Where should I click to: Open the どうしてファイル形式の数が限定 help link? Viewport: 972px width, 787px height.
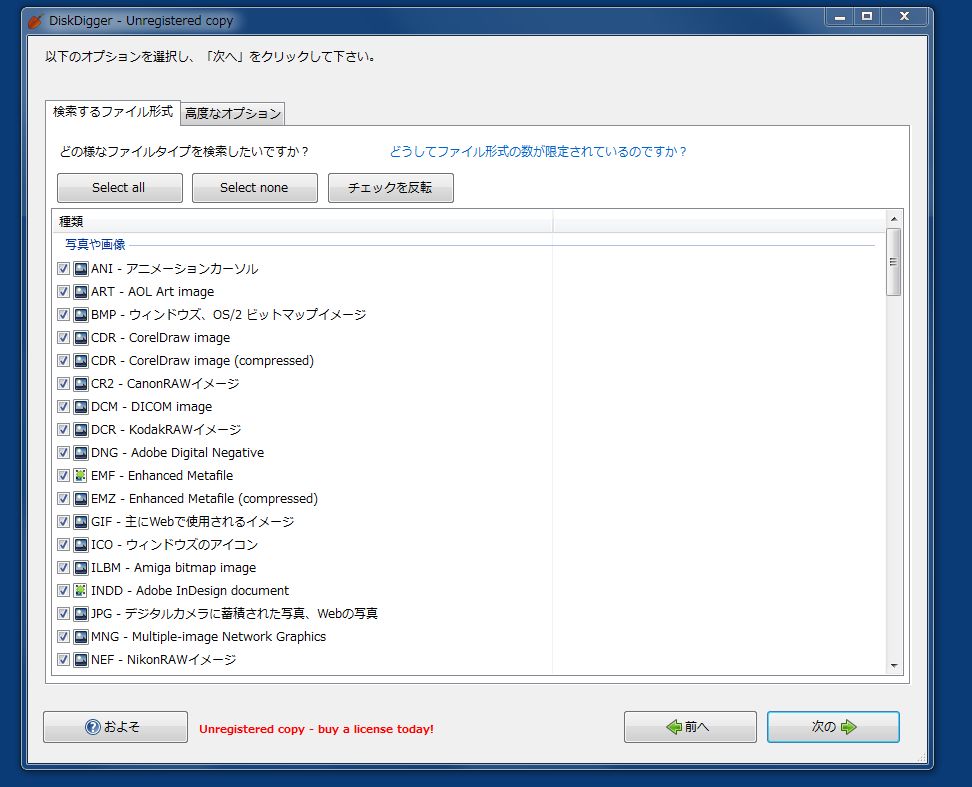click(537, 151)
